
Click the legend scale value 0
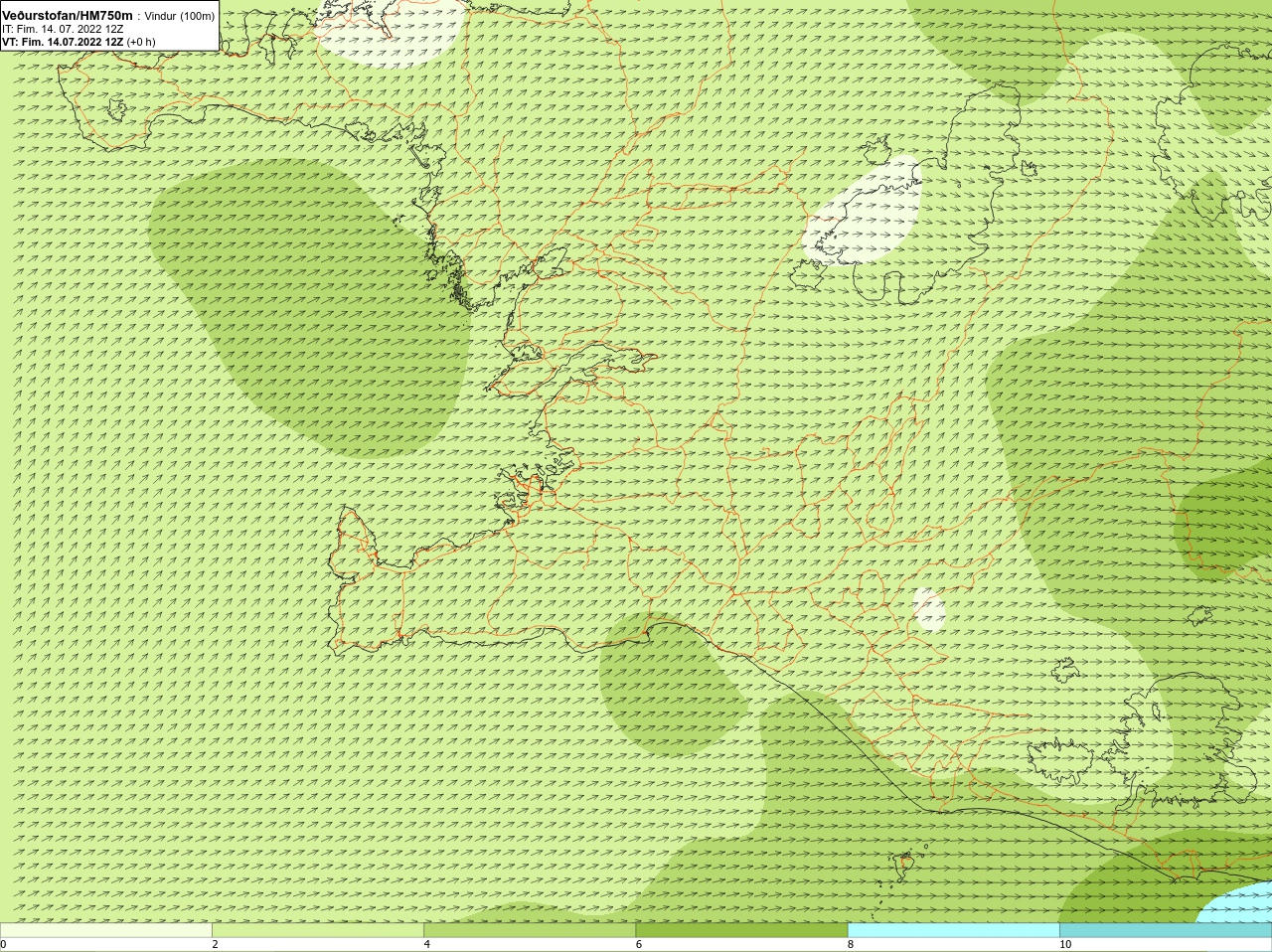4,945
